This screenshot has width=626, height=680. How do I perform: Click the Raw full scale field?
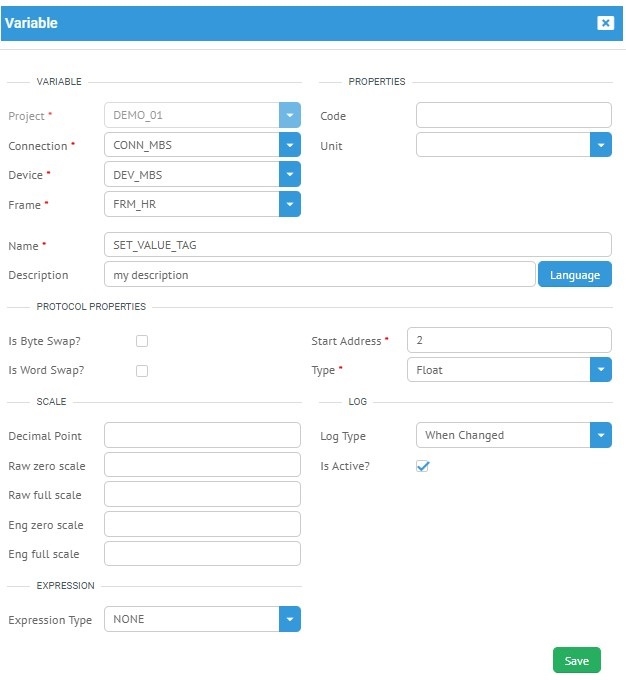tap(202, 495)
